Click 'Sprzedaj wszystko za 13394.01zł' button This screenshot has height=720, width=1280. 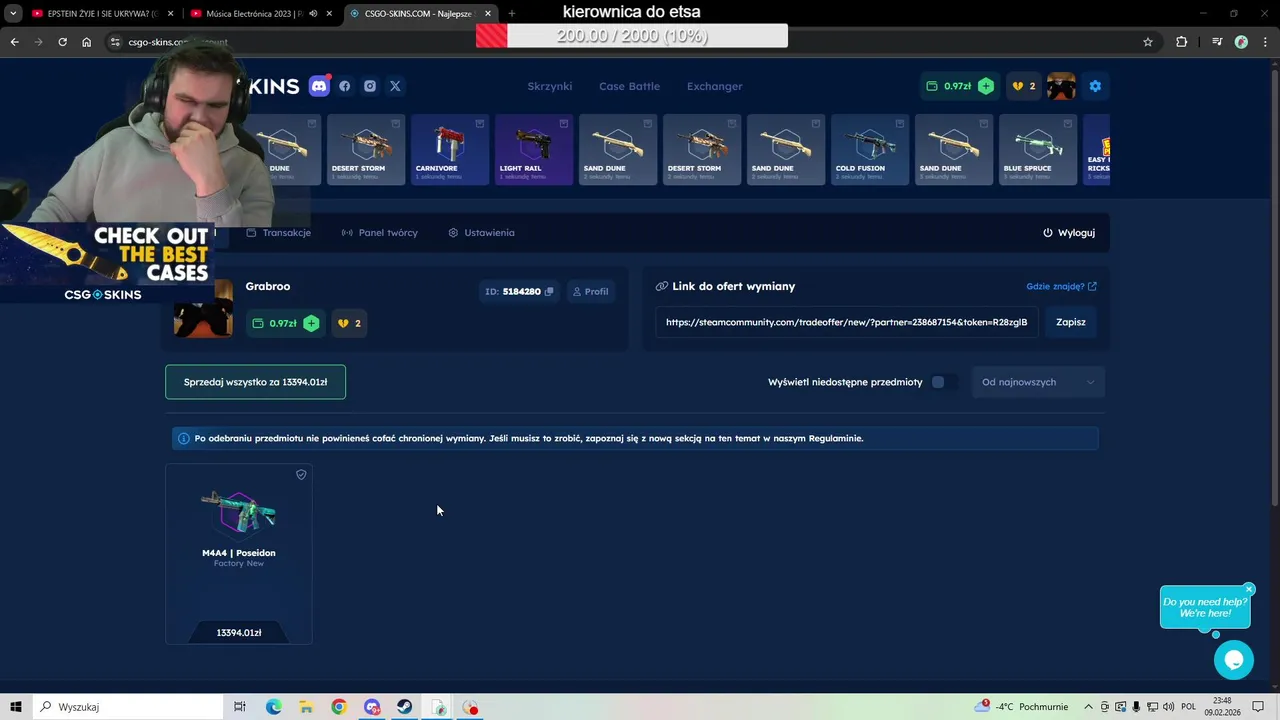256,382
